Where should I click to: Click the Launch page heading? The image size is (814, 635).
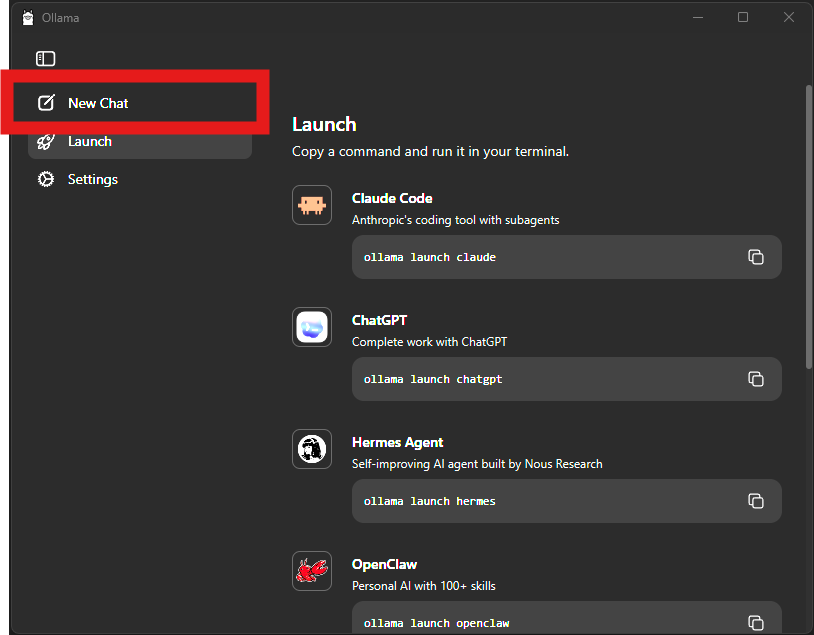(x=324, y=125)
